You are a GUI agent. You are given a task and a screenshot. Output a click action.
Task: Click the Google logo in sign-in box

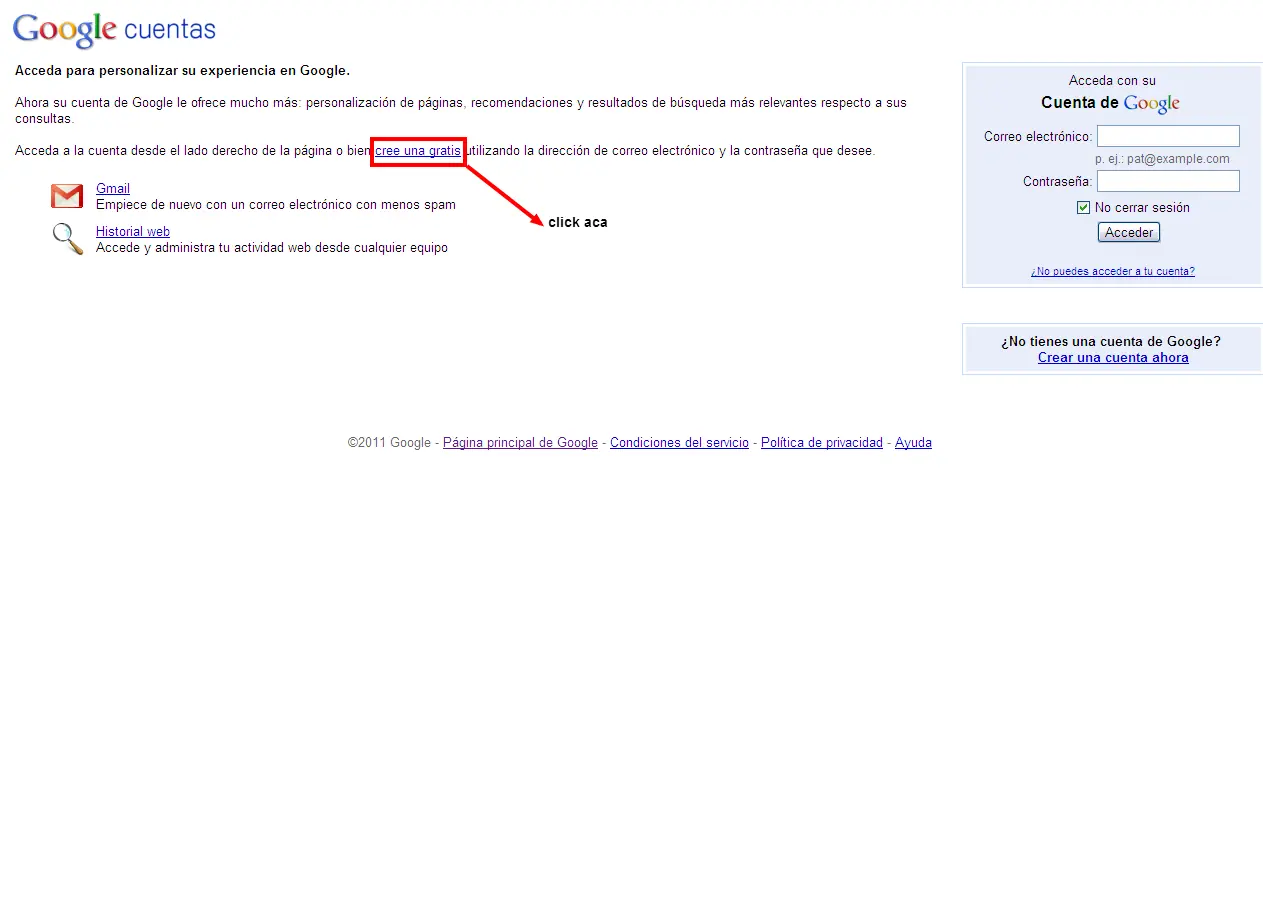point(1152,103)
